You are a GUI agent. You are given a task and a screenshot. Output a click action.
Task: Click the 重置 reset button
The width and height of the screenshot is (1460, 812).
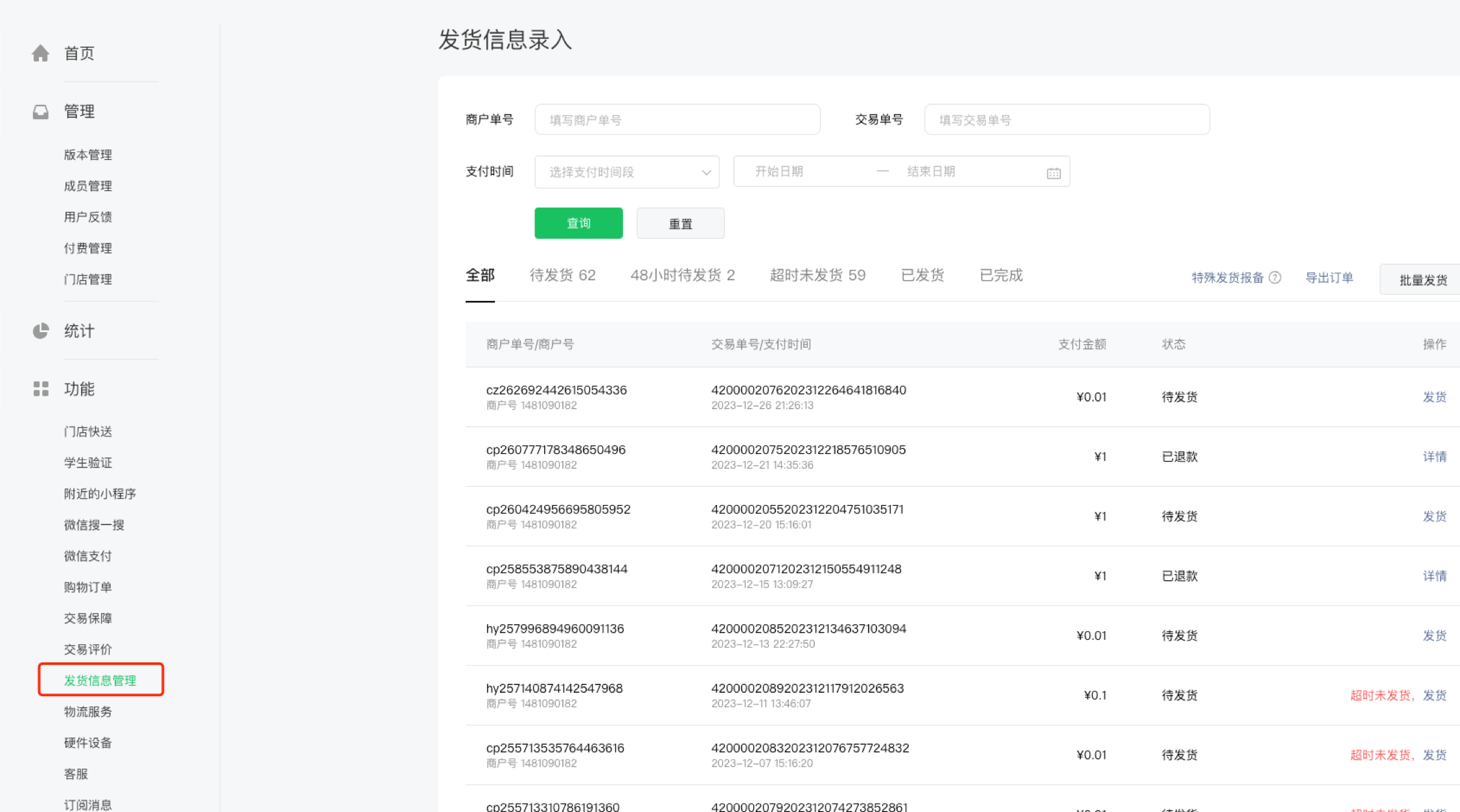point(680,223)
